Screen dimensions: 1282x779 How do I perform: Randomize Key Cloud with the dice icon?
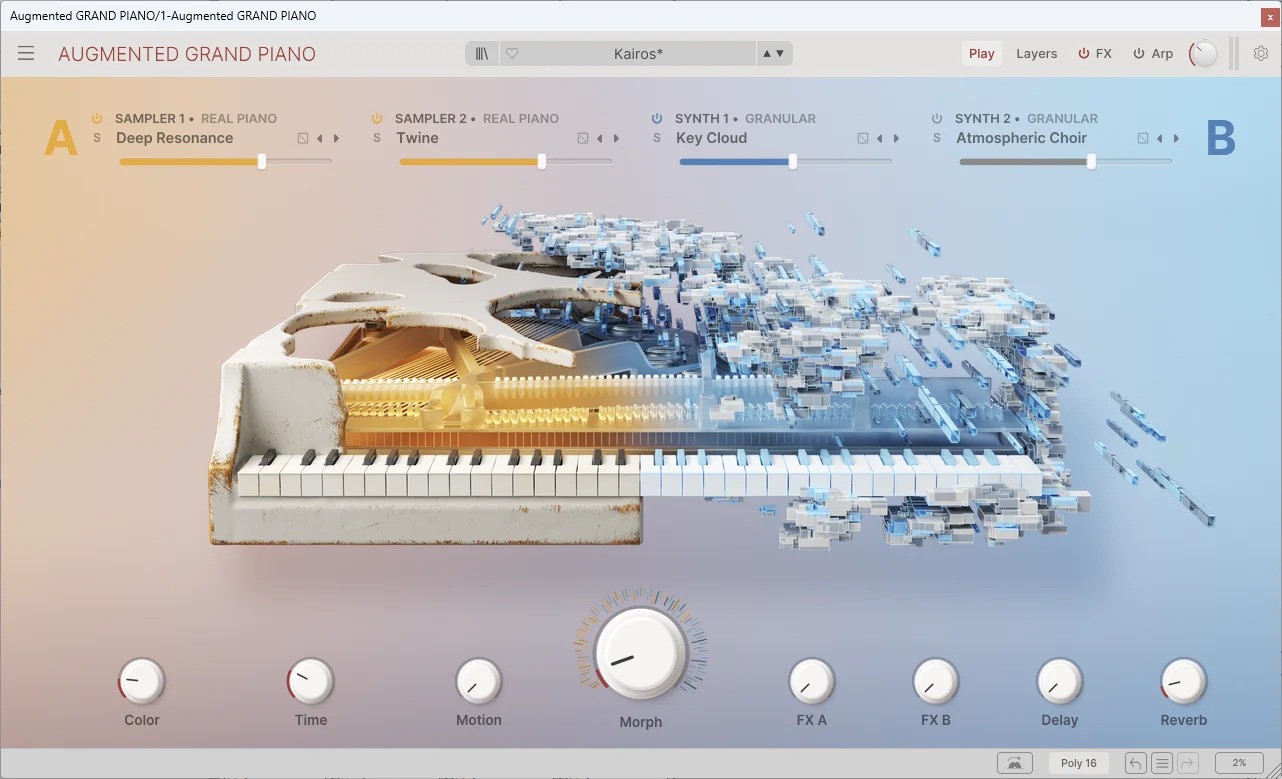[x=863, y=138]
